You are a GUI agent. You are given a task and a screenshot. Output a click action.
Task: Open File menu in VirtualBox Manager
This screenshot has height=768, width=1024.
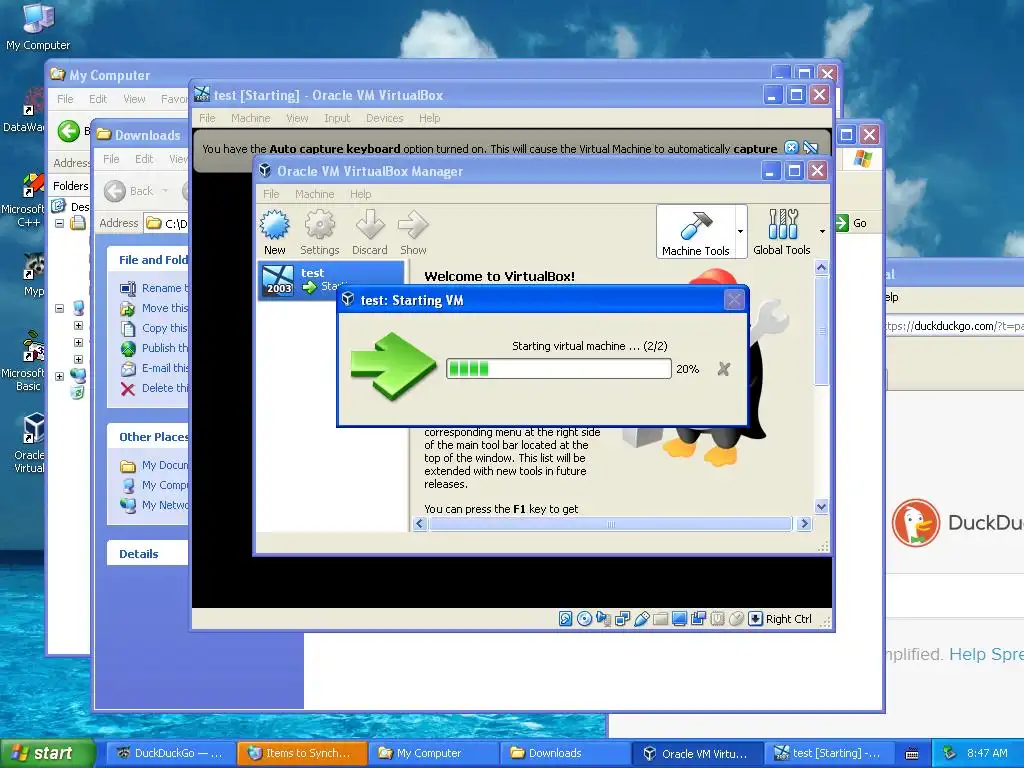point(271,194)
